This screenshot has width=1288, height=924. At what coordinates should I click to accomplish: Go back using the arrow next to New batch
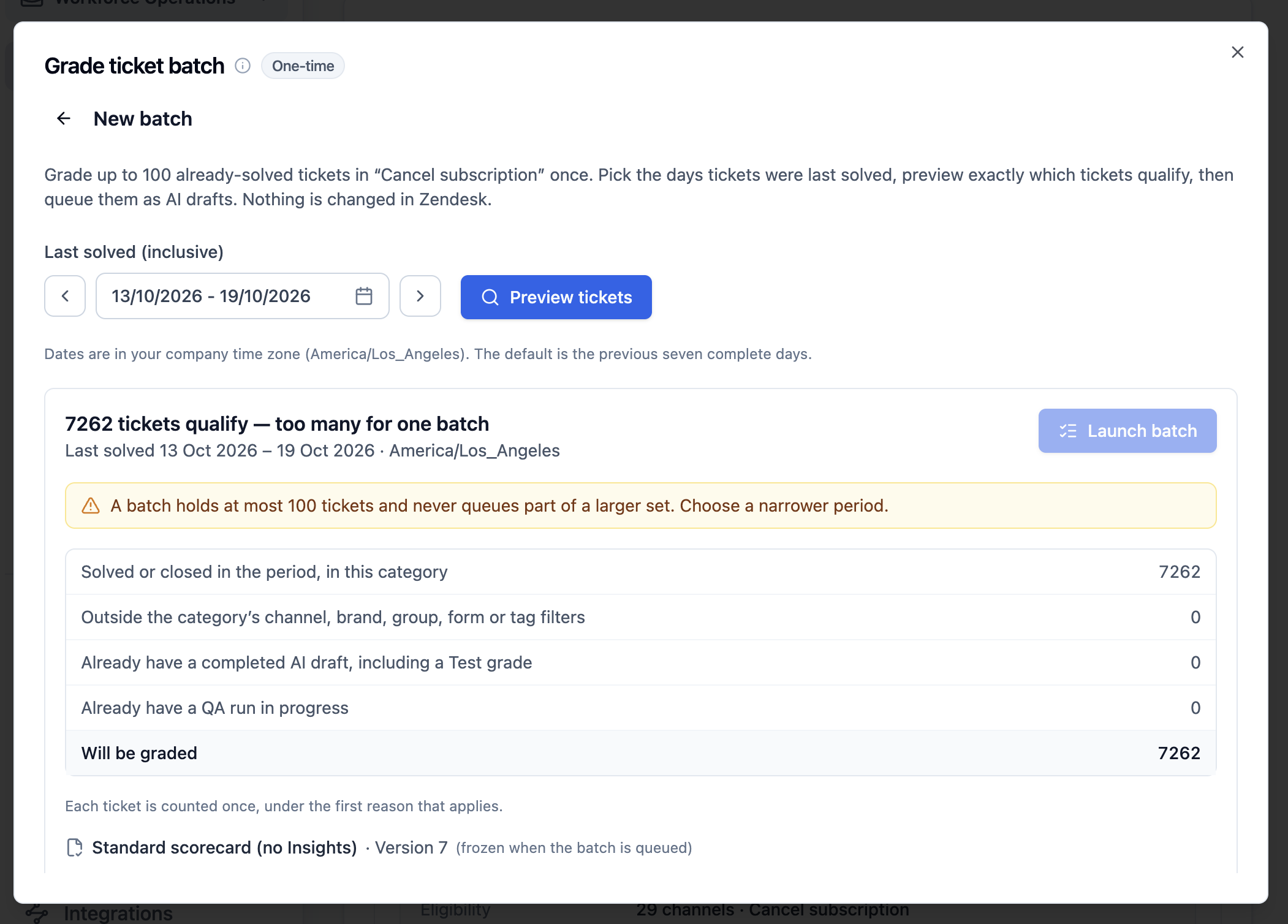click(x=64, y=118)
